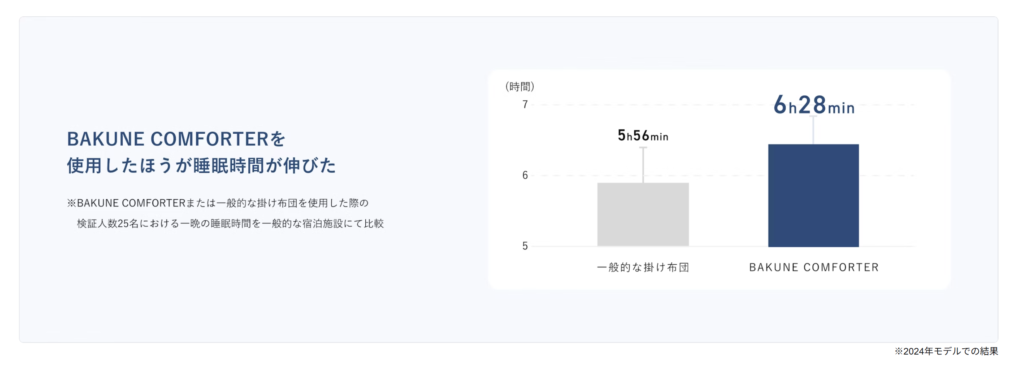Click the error bar above blue bar

(x=813, y=131)
